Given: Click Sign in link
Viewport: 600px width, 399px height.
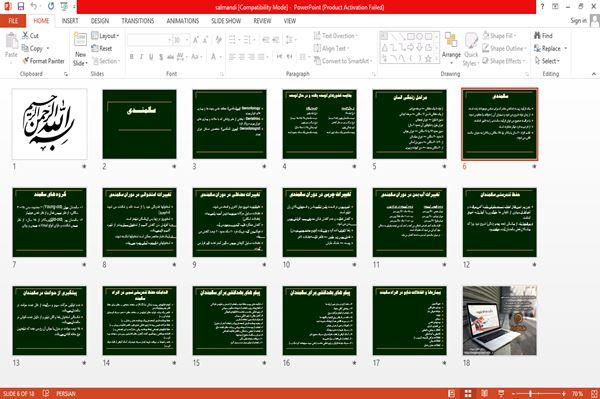Looking at the screenshot, I should 578,21.
